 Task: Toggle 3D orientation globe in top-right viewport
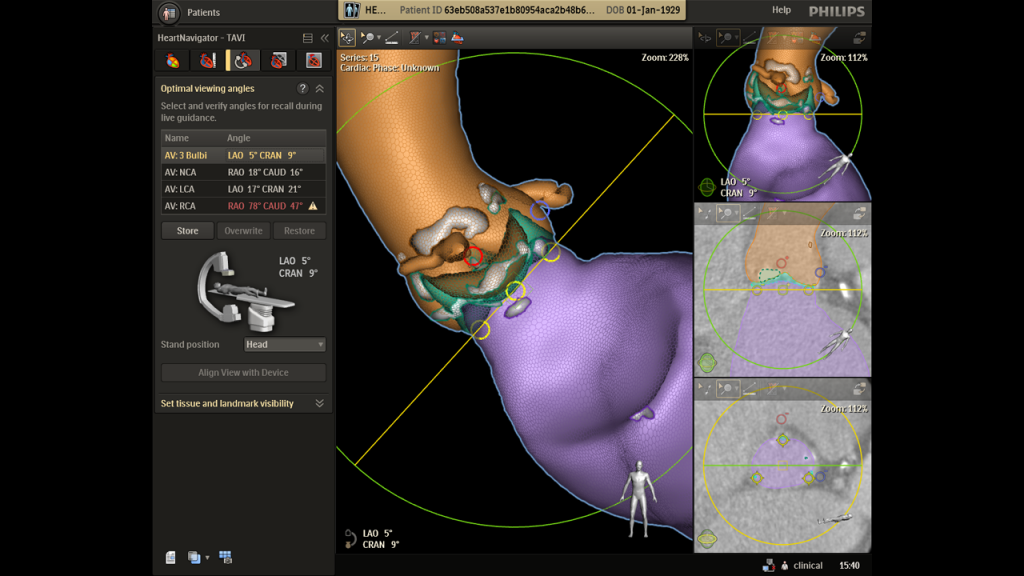pos(707,187)
